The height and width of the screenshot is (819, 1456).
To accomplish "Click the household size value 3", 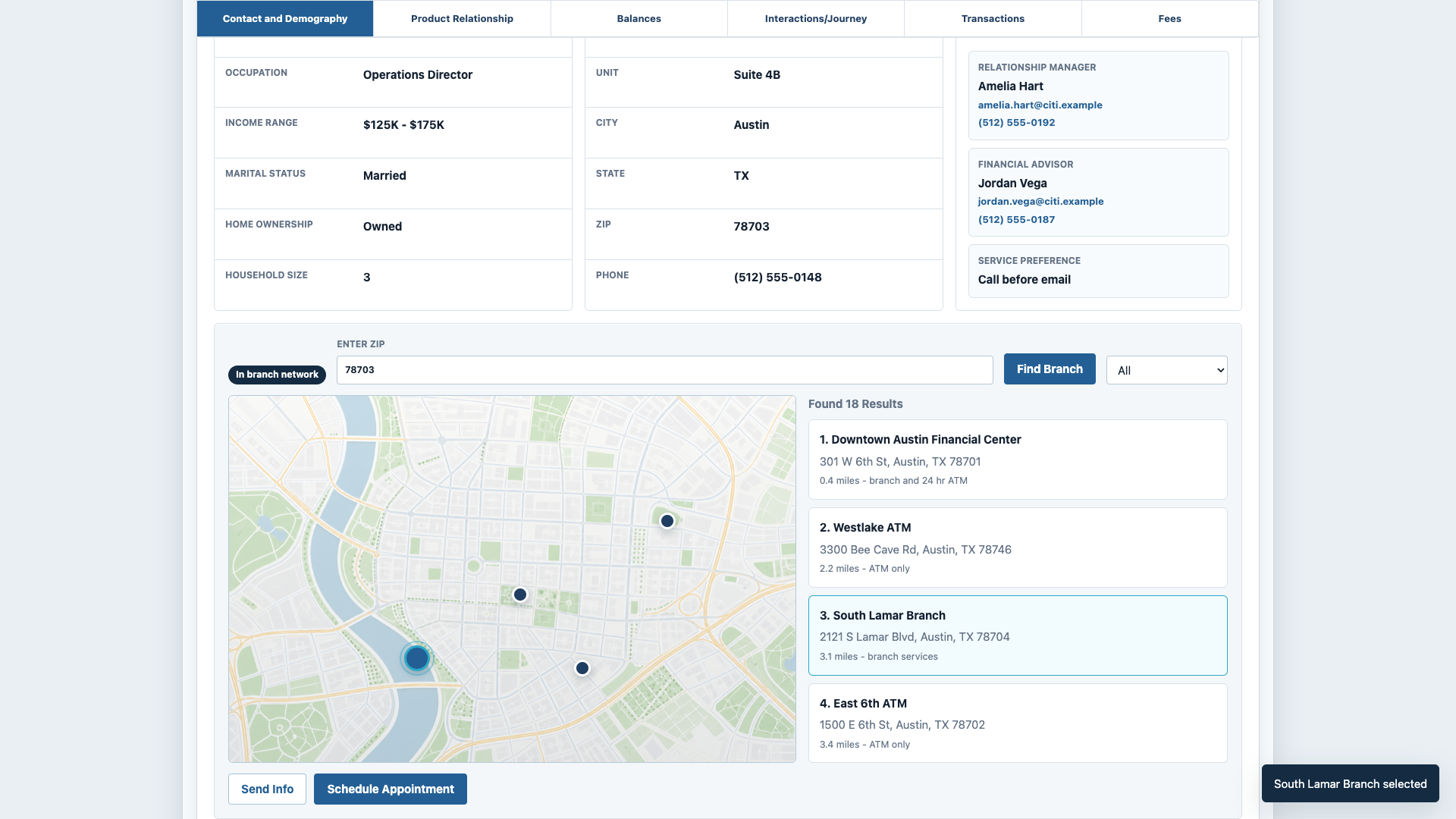I will (x=366, y=277).
